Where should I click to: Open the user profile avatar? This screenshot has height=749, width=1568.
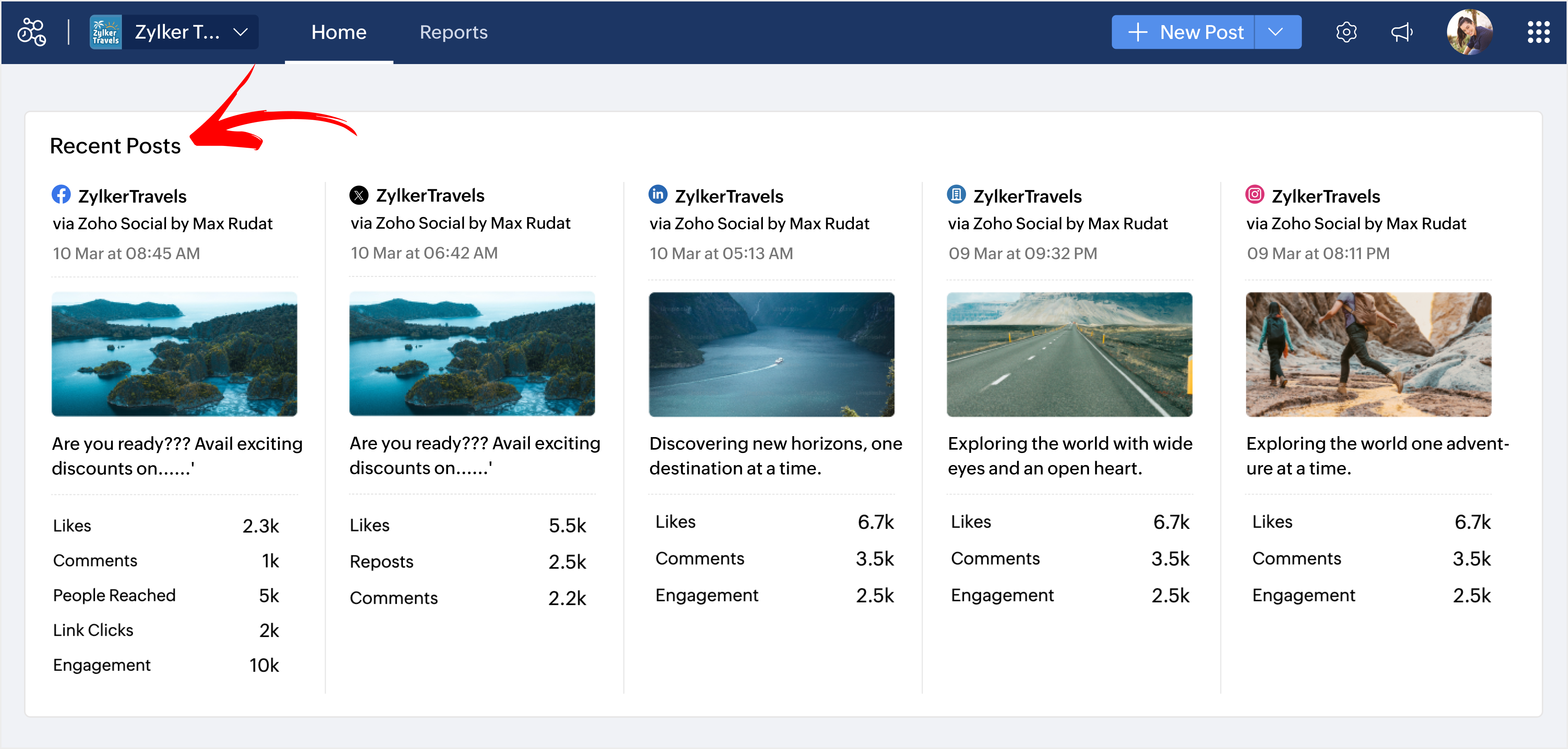coord(1469,32)
